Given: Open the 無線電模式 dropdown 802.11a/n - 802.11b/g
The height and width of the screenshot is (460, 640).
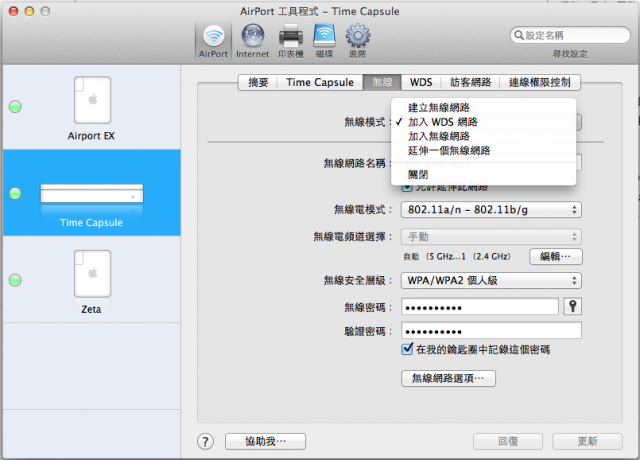Looking at the screenshot, I should coord(491,210).
